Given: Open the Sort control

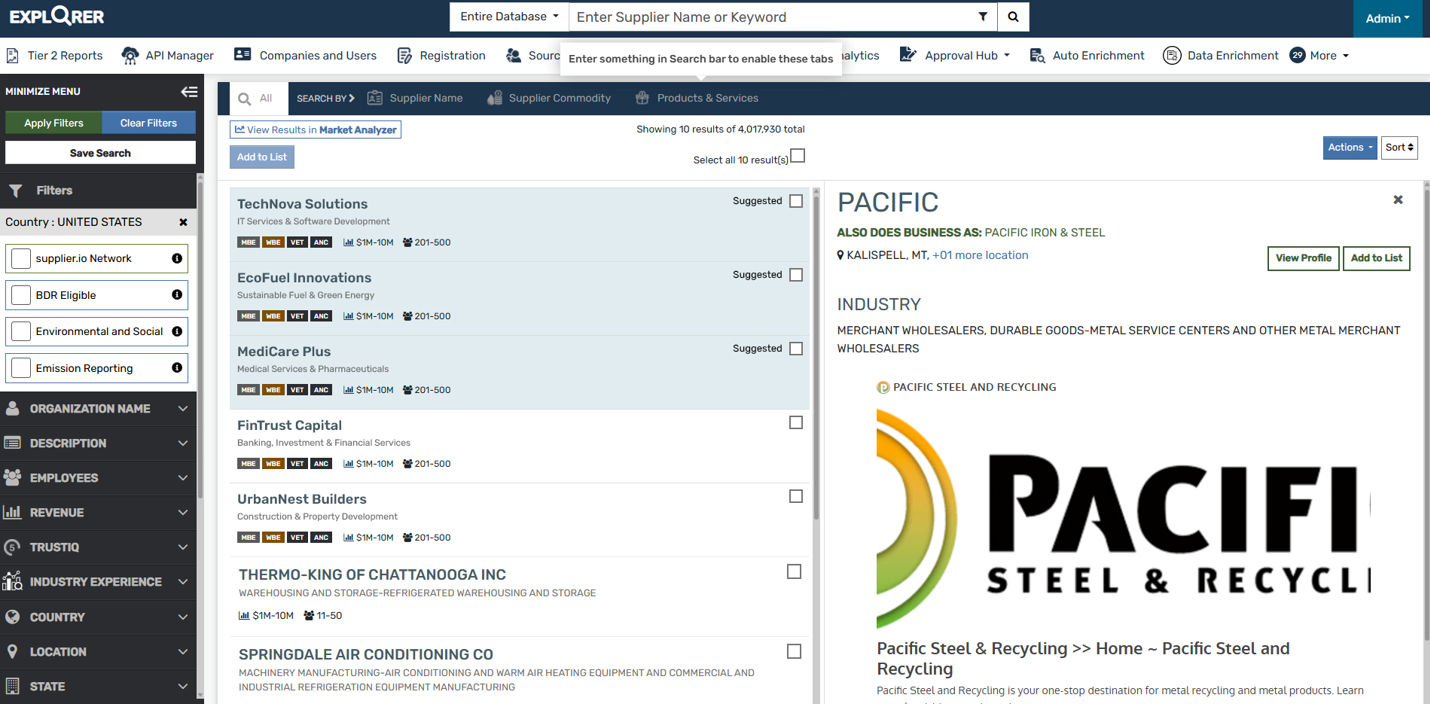Looking at the screenshot, I should (x=1399, y=148).
